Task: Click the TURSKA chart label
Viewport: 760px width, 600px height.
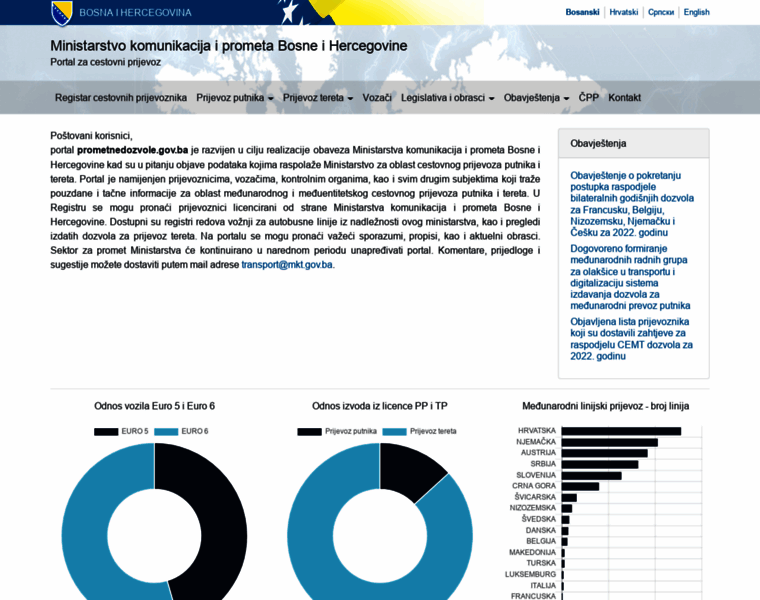Action: pos(541,563)
